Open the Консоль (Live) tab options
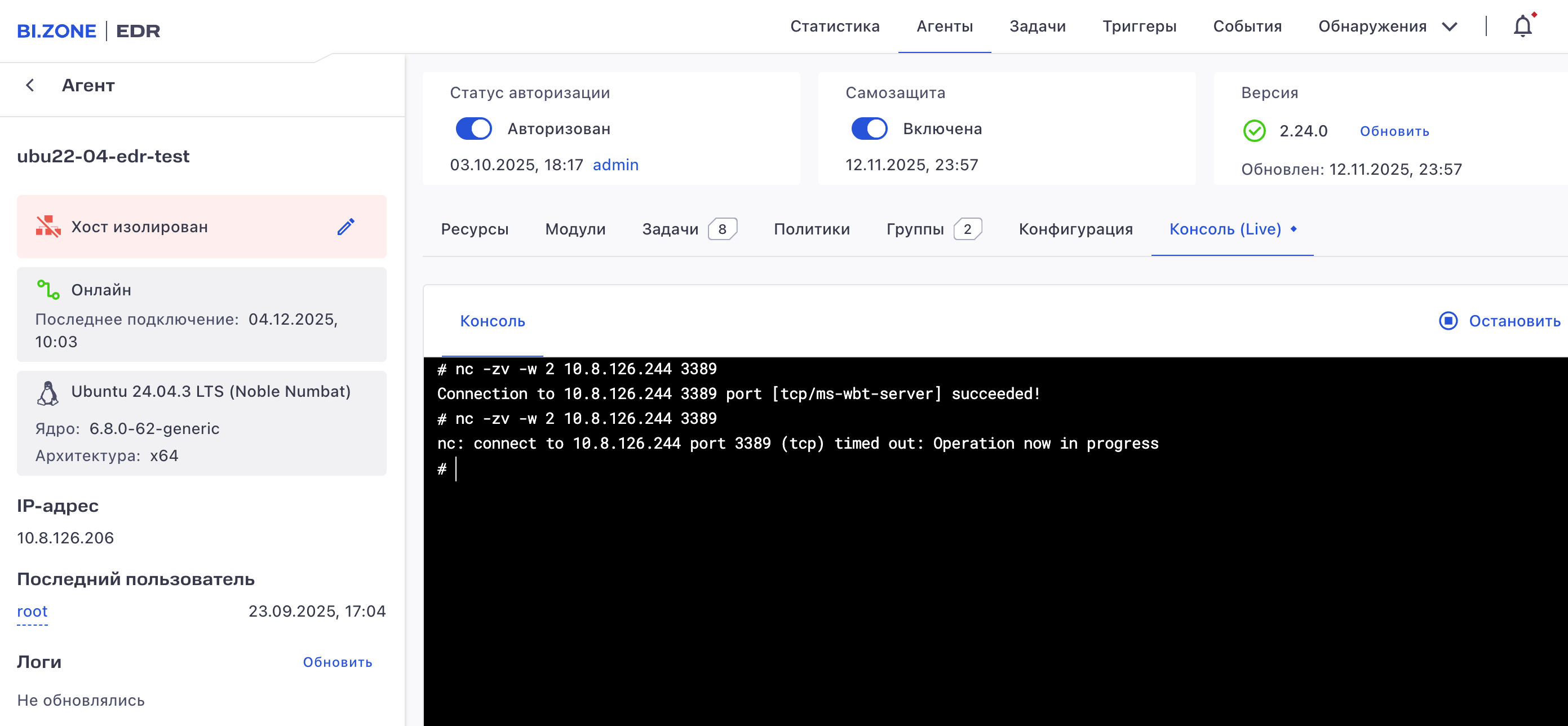 (x=1293, y=229)
